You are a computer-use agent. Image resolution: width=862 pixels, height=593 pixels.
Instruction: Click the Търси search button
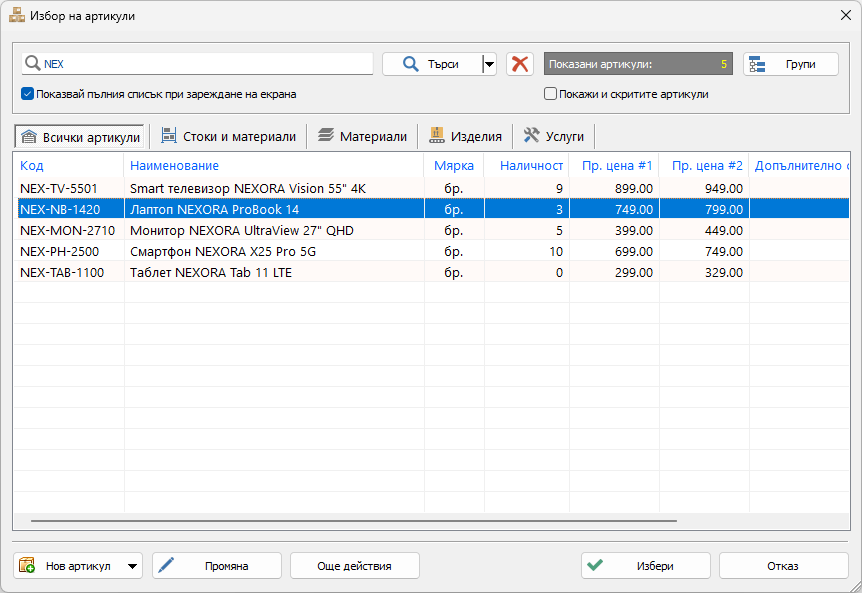click(x=432, y=64)
